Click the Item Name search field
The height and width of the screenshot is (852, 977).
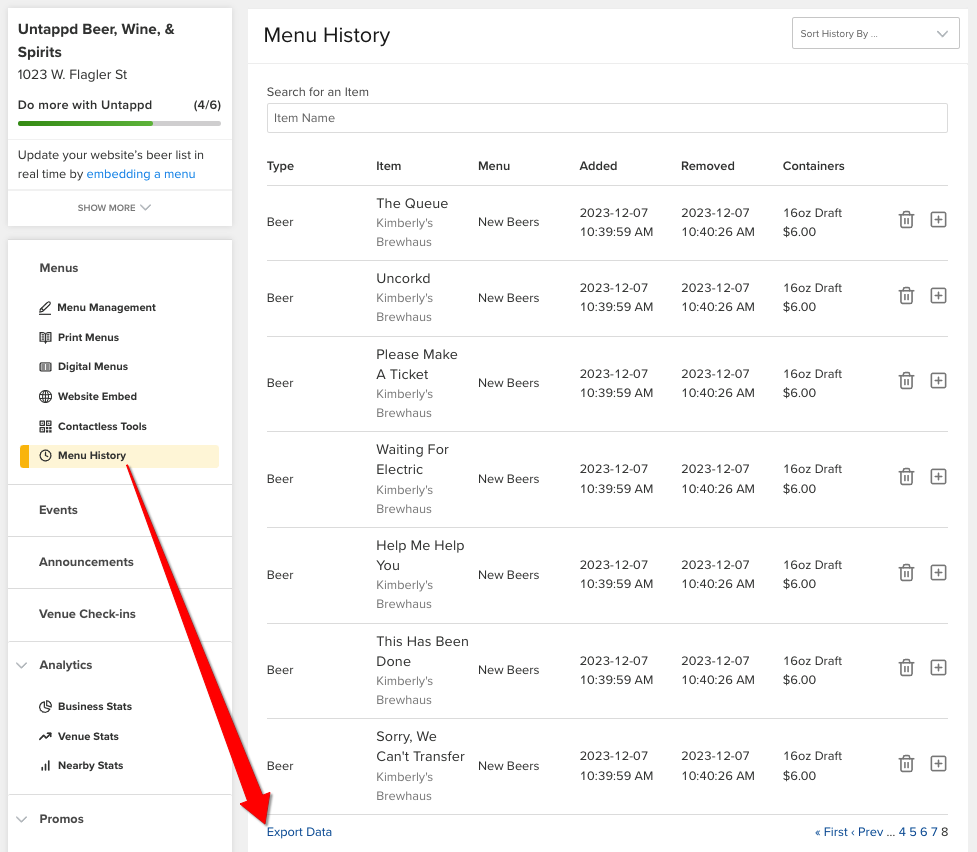click(606, 117)
